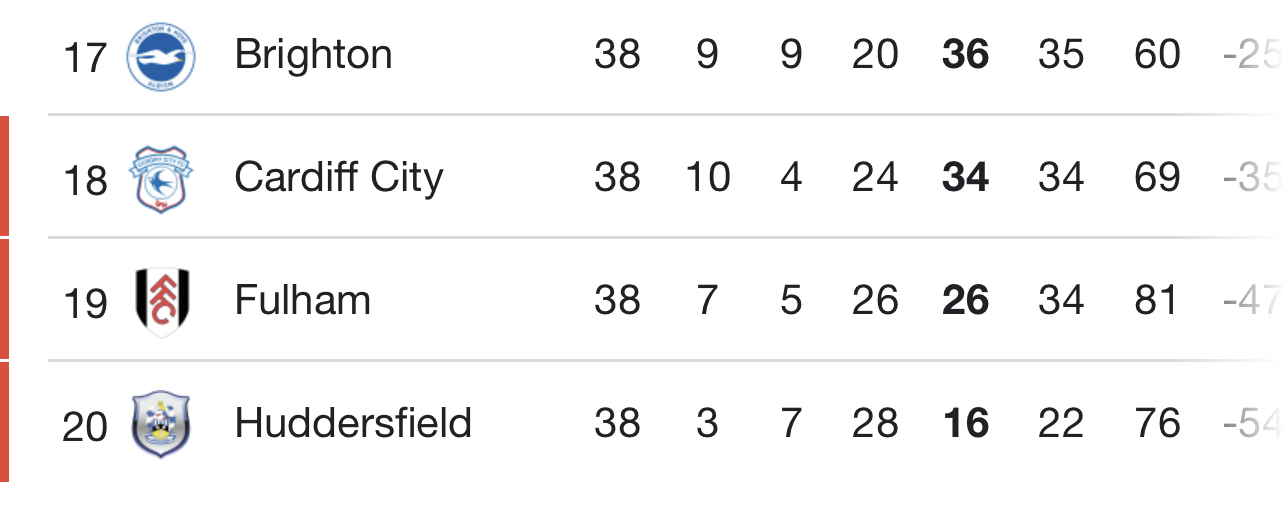Click Fulham's 81 goals against figure

point(1157,300)
